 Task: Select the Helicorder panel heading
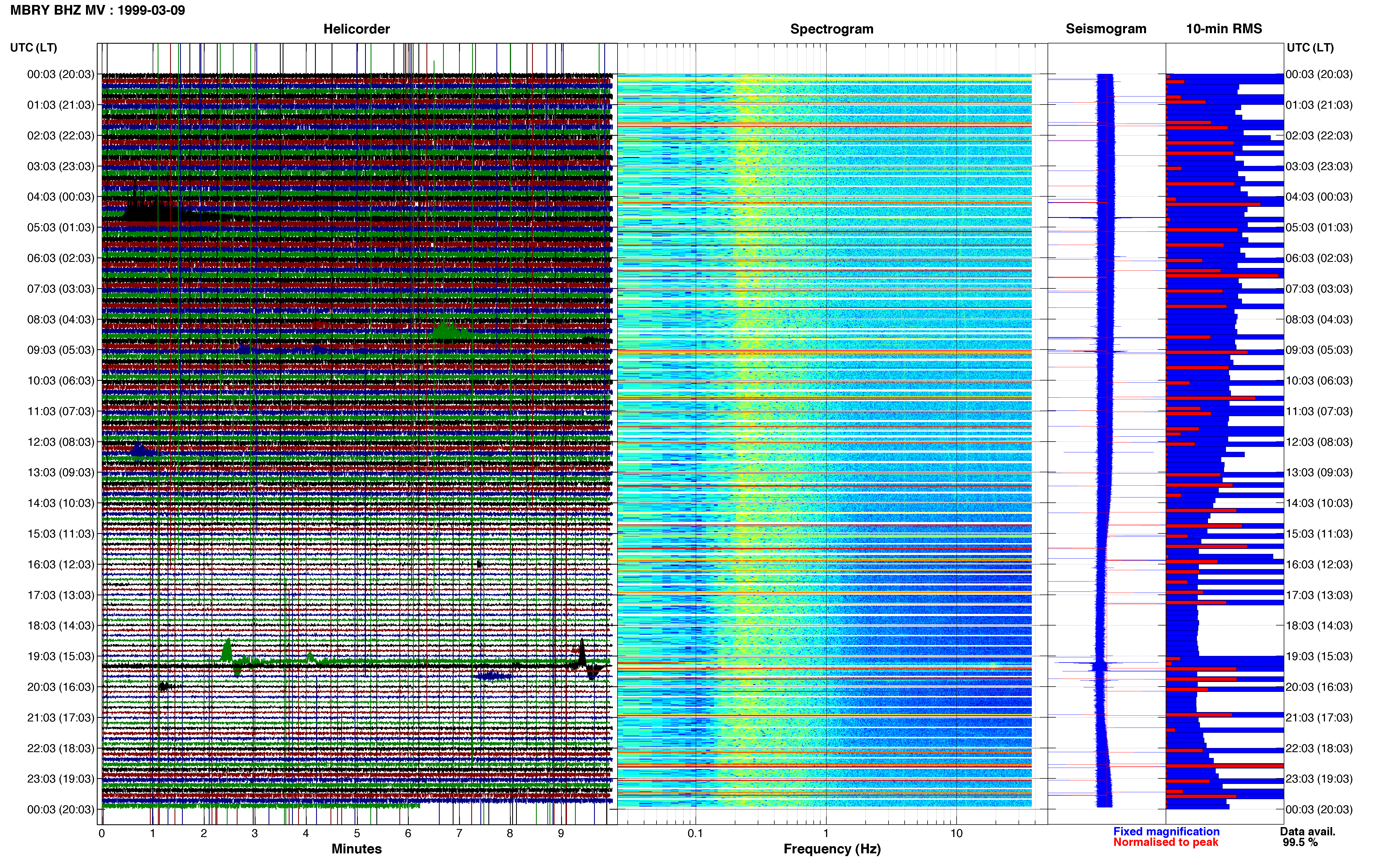tap(356, 29)
